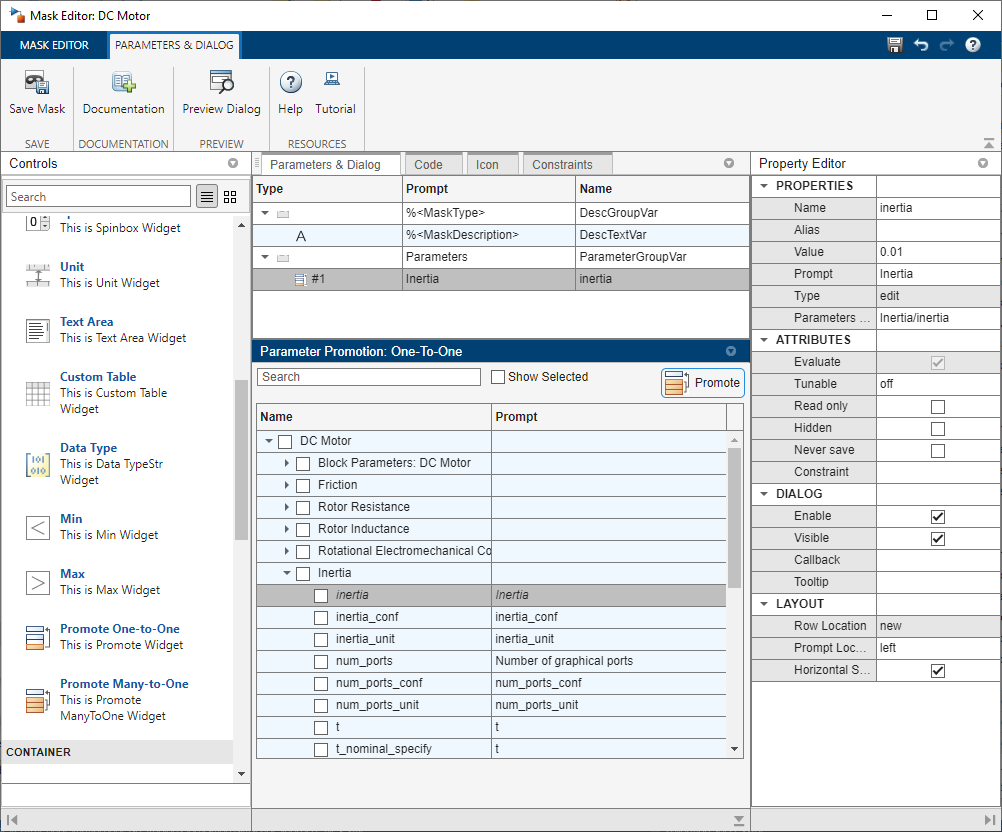Collapse the Inertia tree node
Viewport: 1002px width, 832px height.
tap(287, 573)
